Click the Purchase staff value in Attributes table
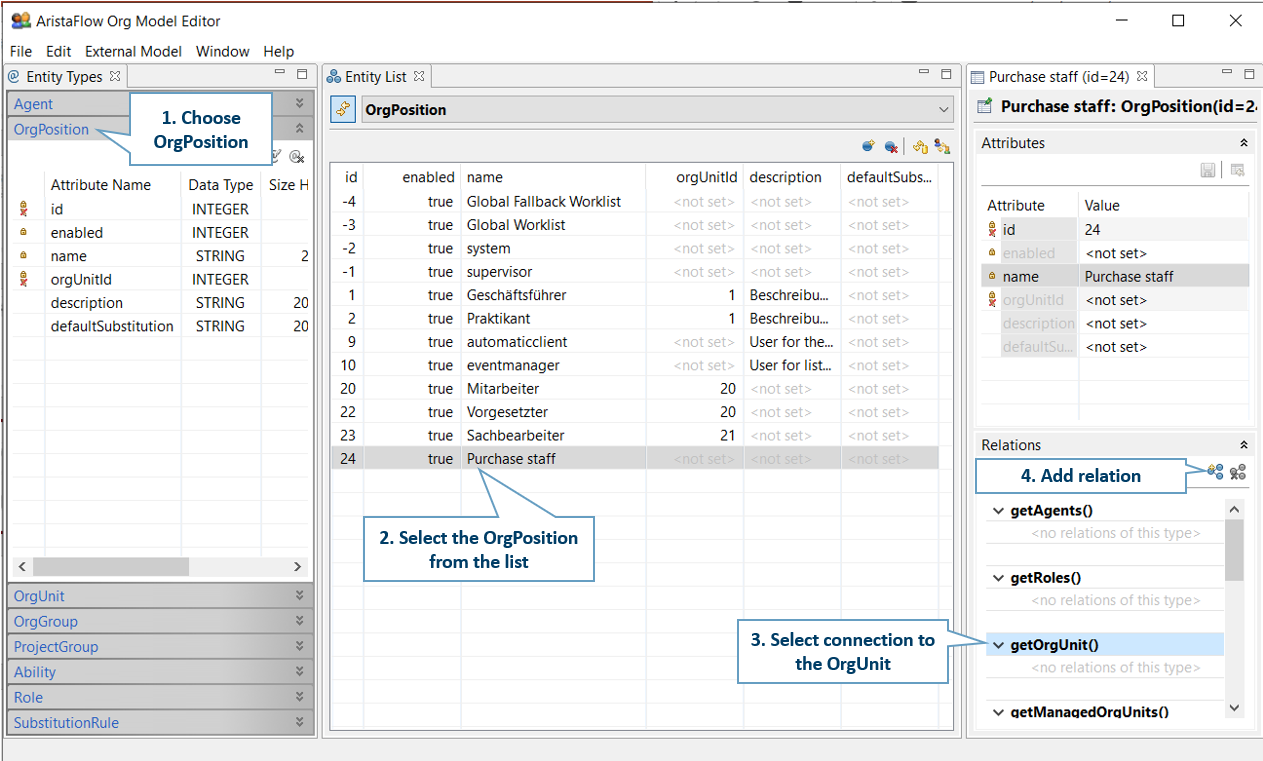 pos(1129,276)
